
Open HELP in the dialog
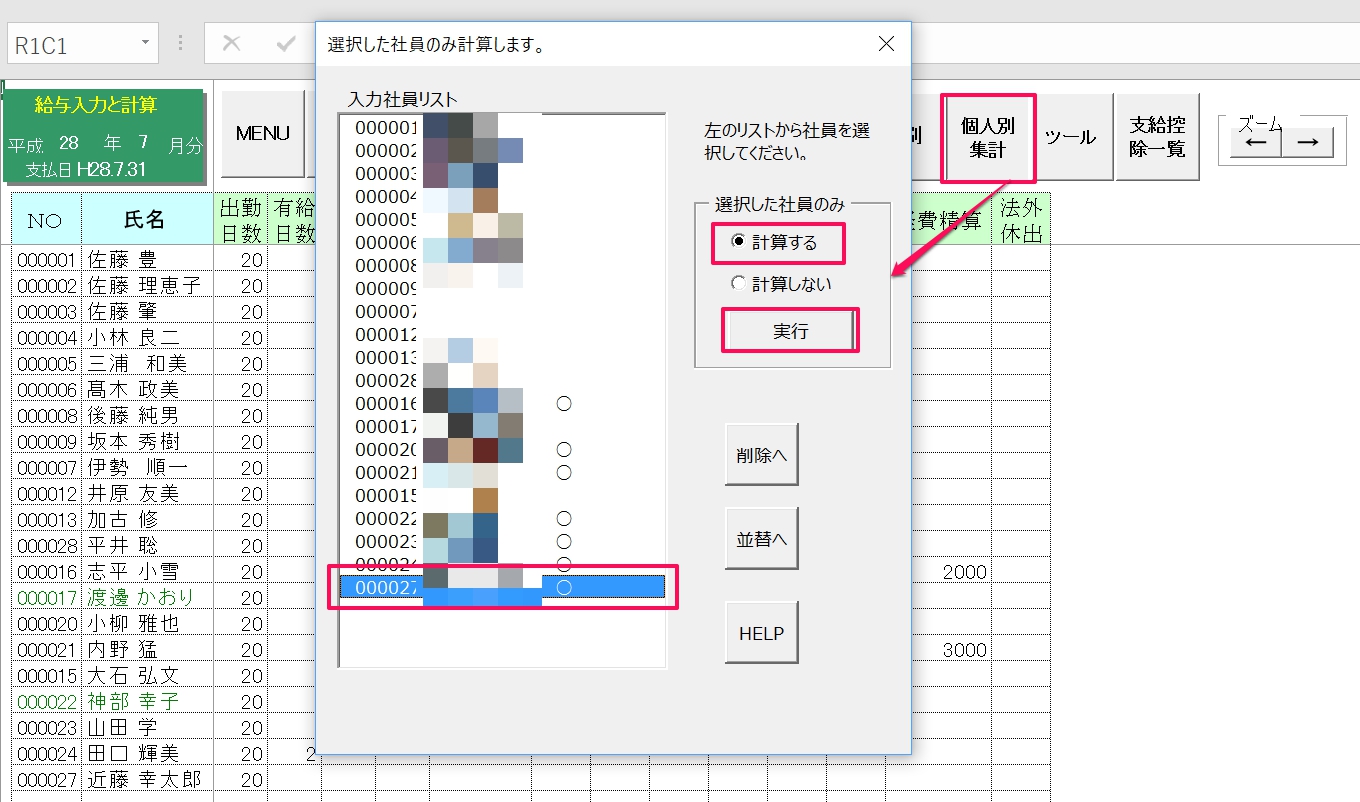tap(762, 633)
